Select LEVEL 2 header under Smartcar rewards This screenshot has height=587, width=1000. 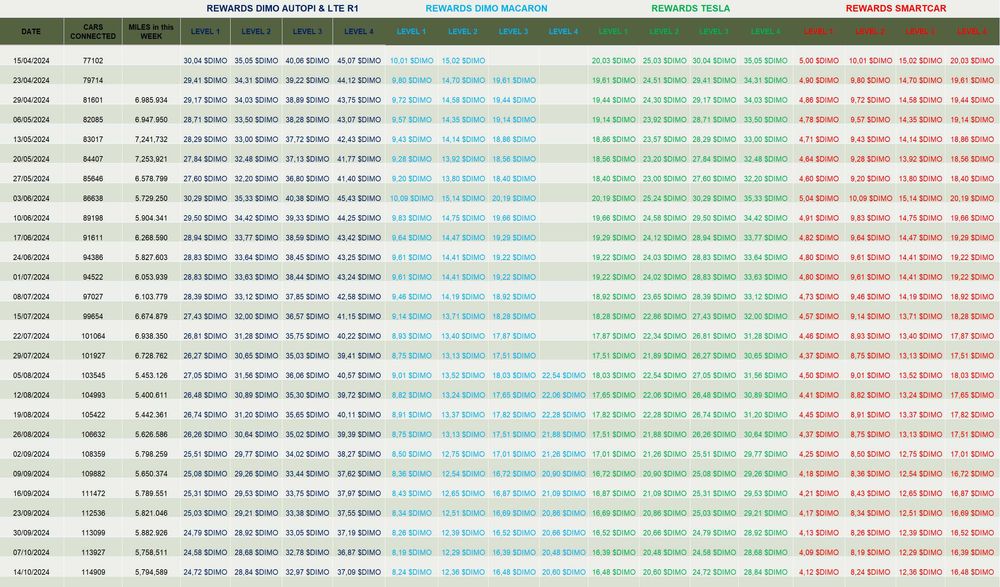pos(870,31)
